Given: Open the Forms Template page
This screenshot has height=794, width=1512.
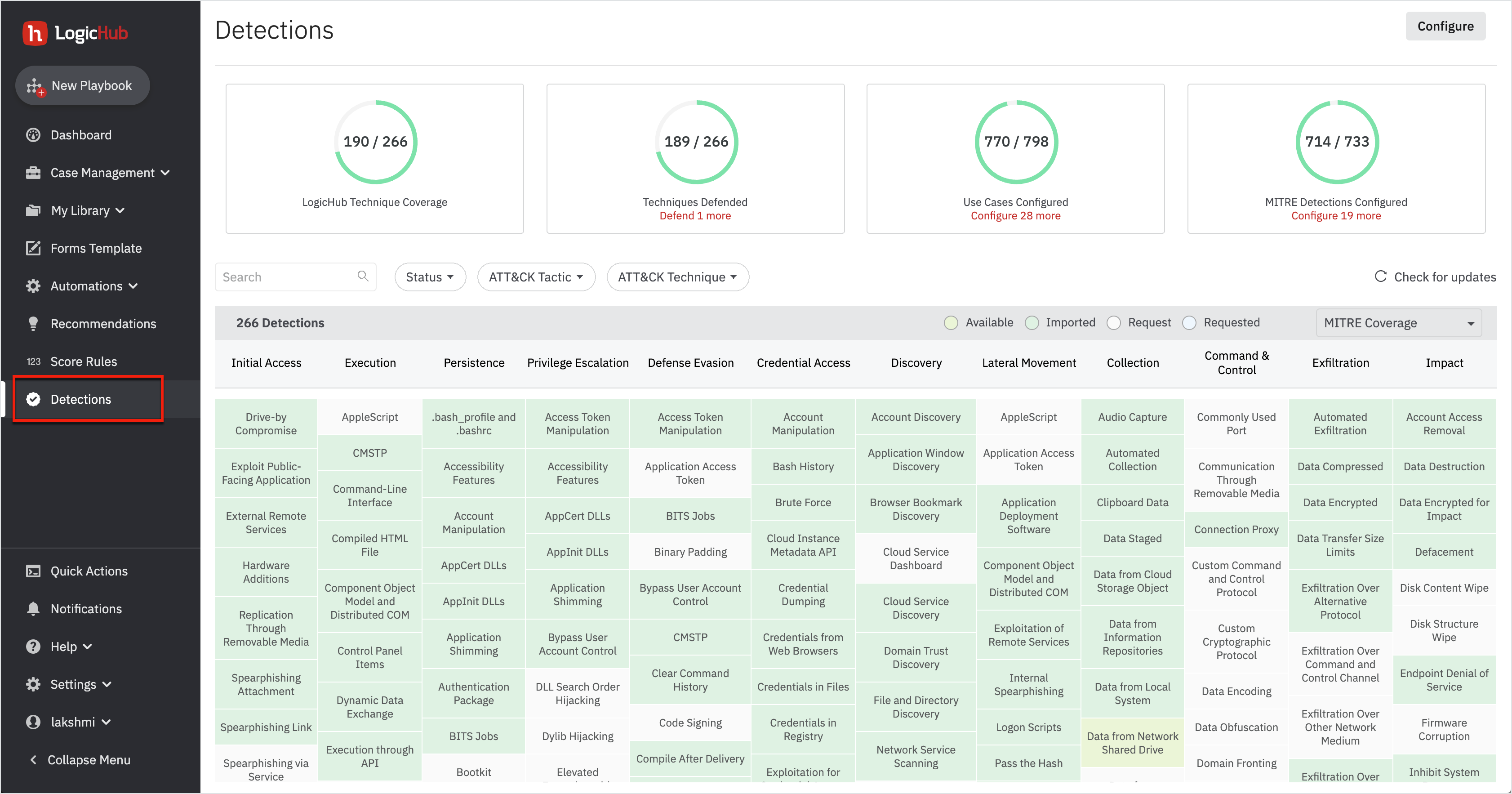Looking at the screenshot, I should [x=96, y=248].
